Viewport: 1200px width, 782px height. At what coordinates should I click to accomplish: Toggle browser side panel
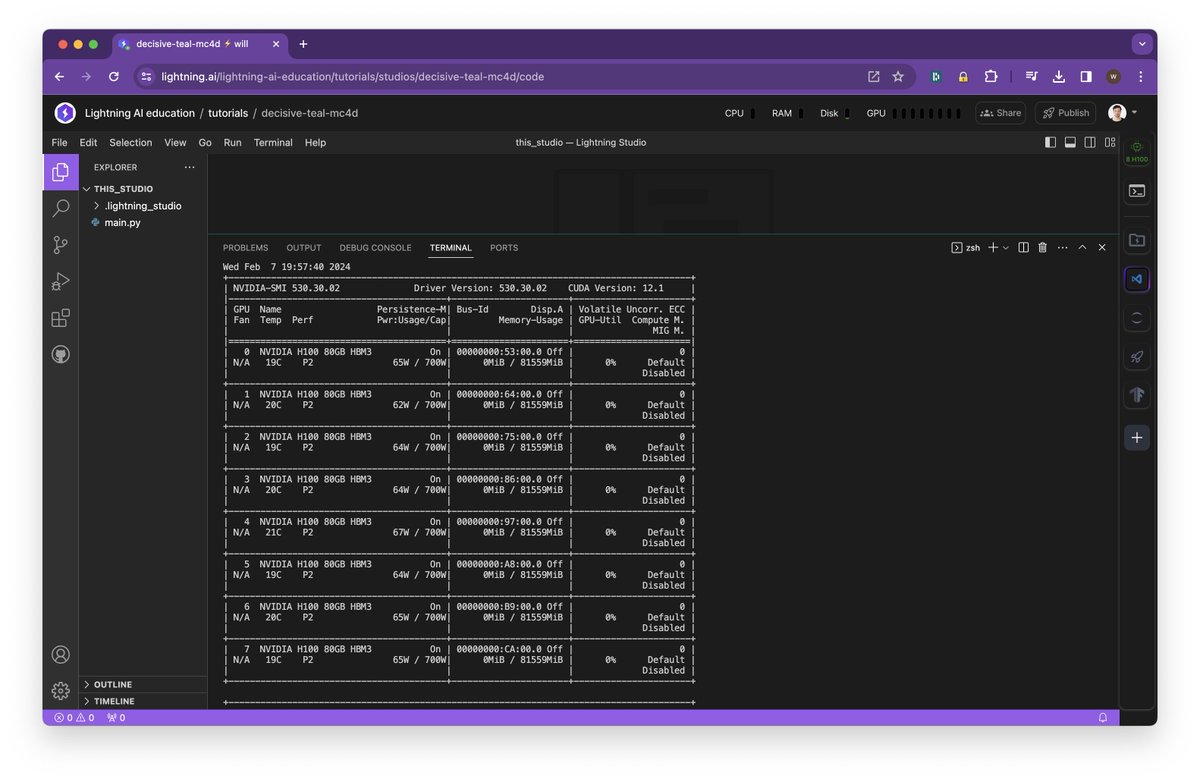click(x=1086, y=76)
